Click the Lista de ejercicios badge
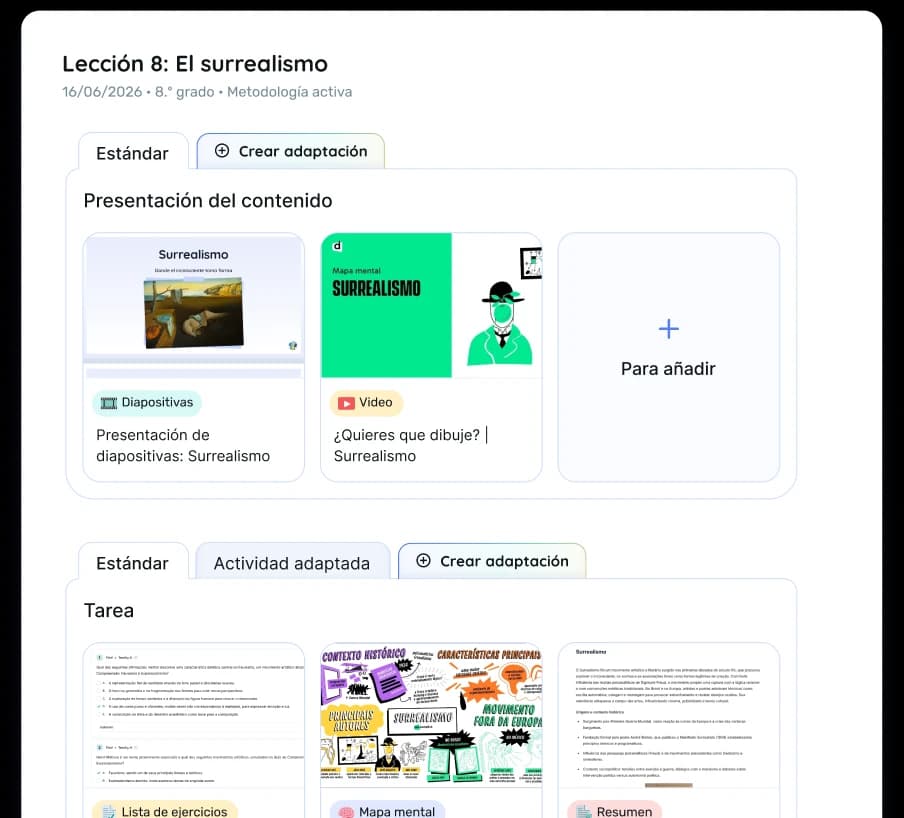The height and width of the screenshot is (818, 904). tap(165, 810)
